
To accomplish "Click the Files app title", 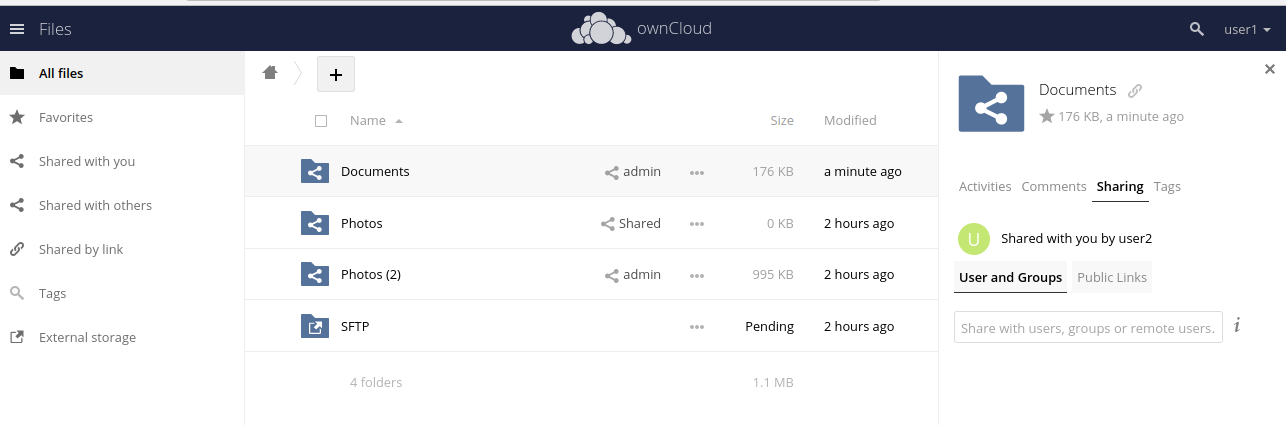I will pyautogui.click(x=55, y=29).
